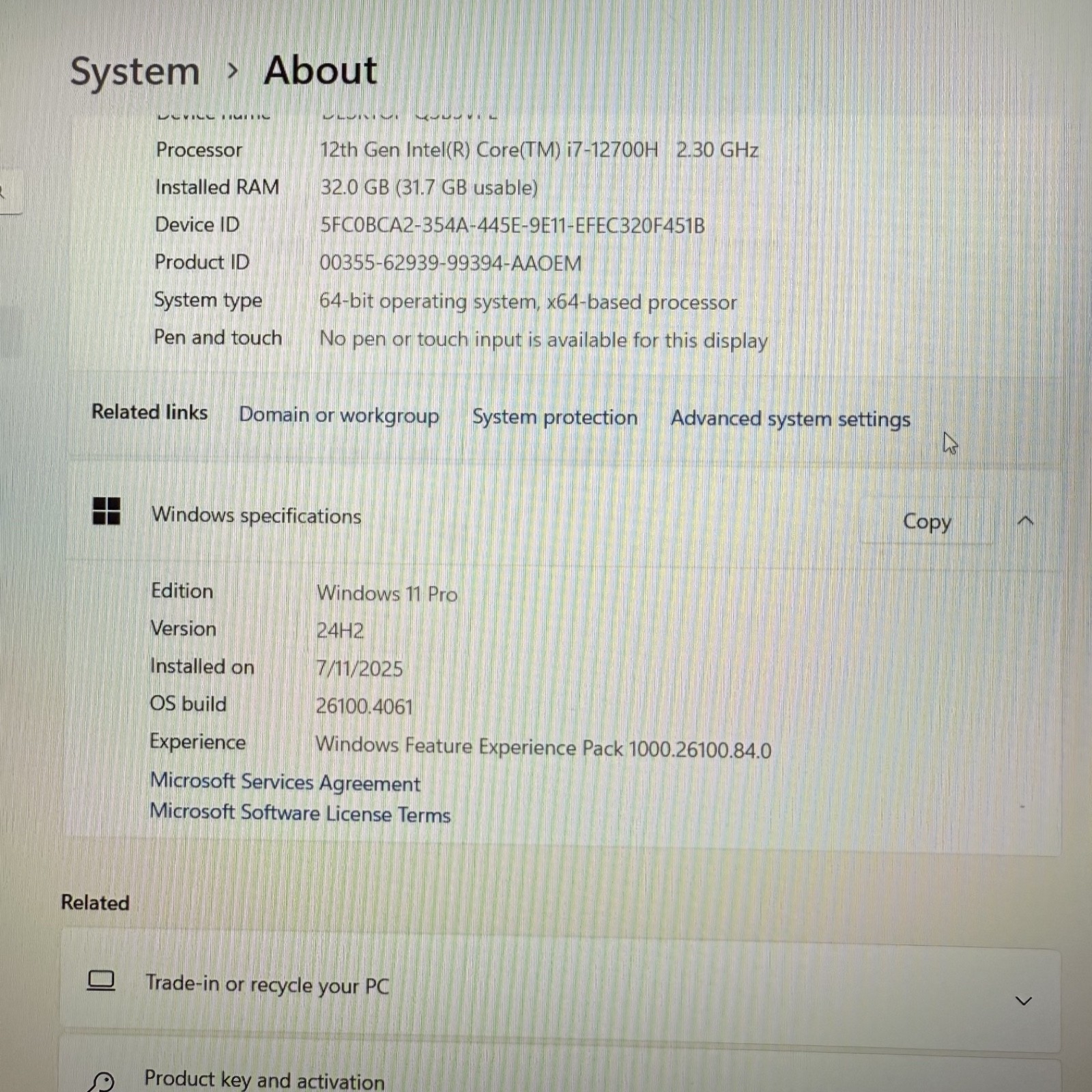
Task: Open the Domain or workgroup link
Action: pyautogui.click(x=339, y=416)
